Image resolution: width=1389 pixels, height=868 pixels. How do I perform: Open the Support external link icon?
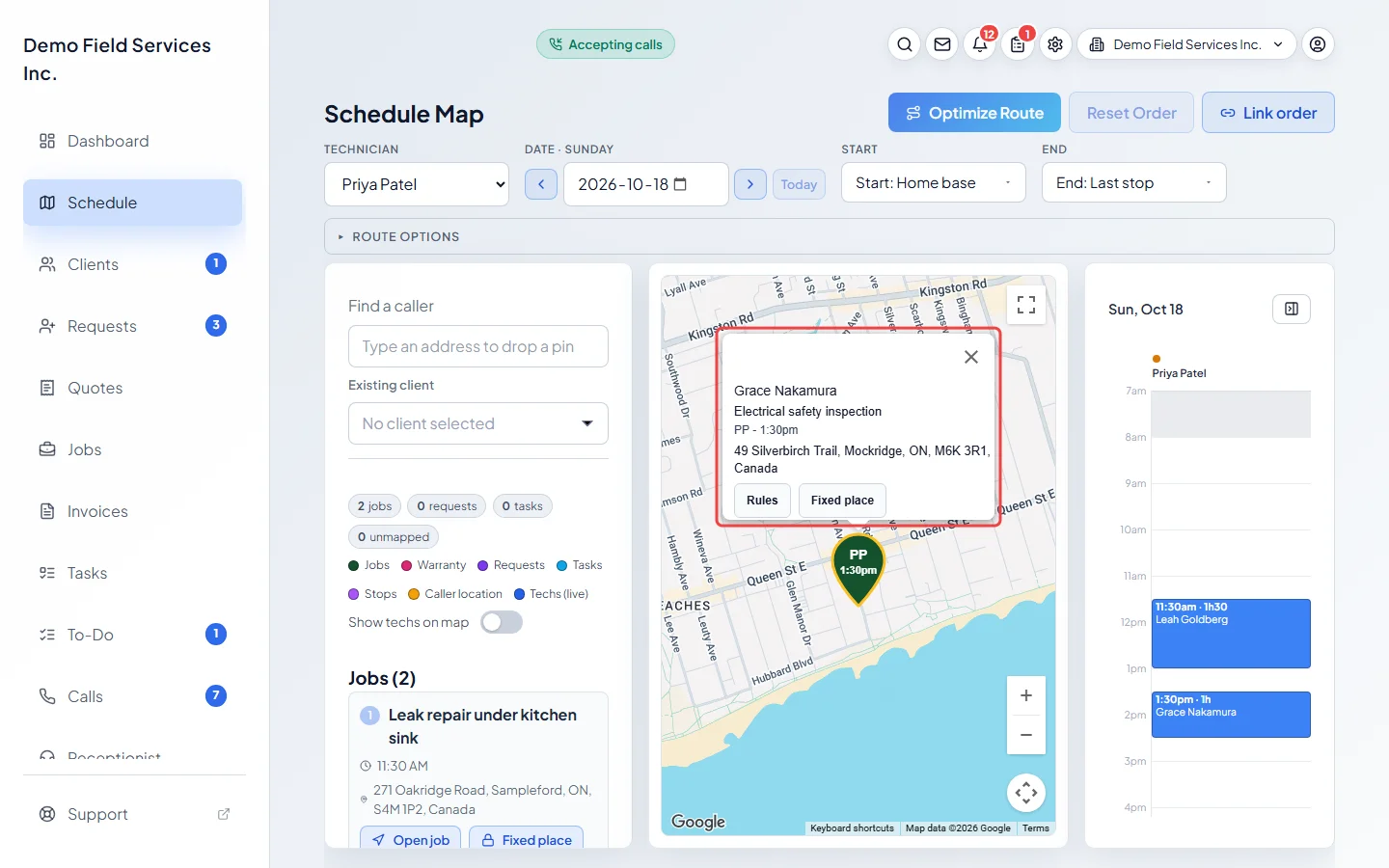click(224, 814)
